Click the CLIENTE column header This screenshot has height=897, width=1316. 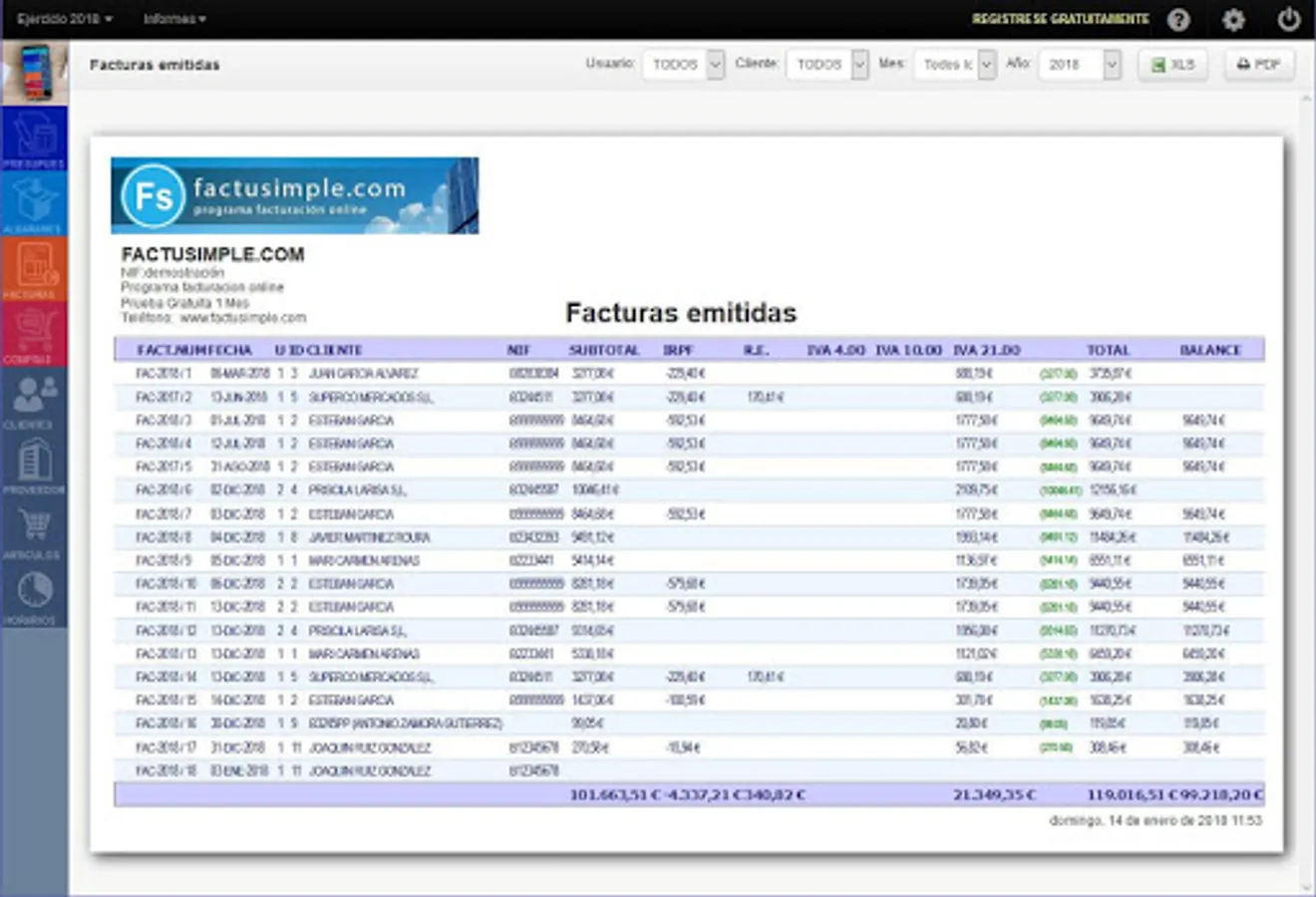click(x=334, y=350)
